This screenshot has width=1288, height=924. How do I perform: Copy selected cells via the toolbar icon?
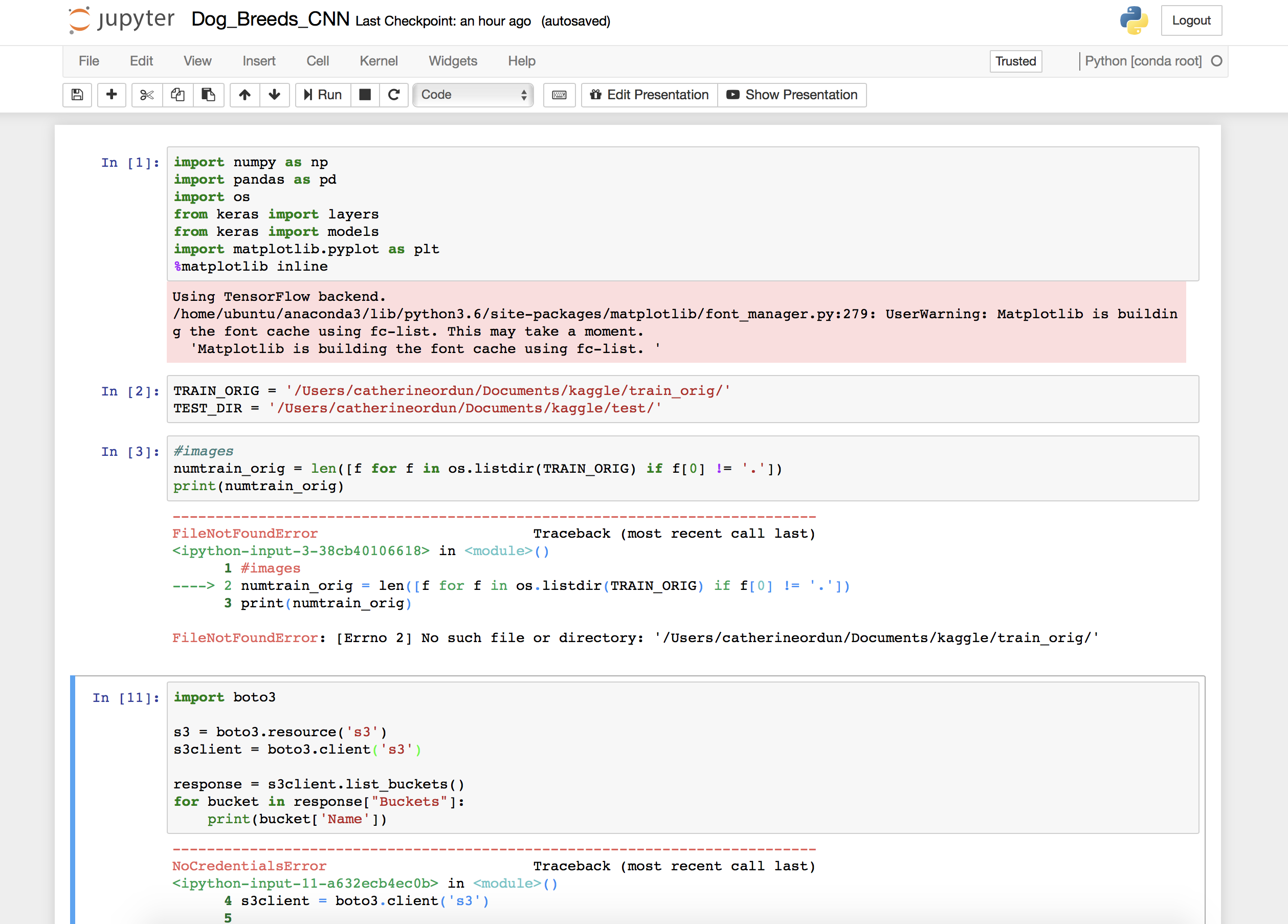click(178, 95)
